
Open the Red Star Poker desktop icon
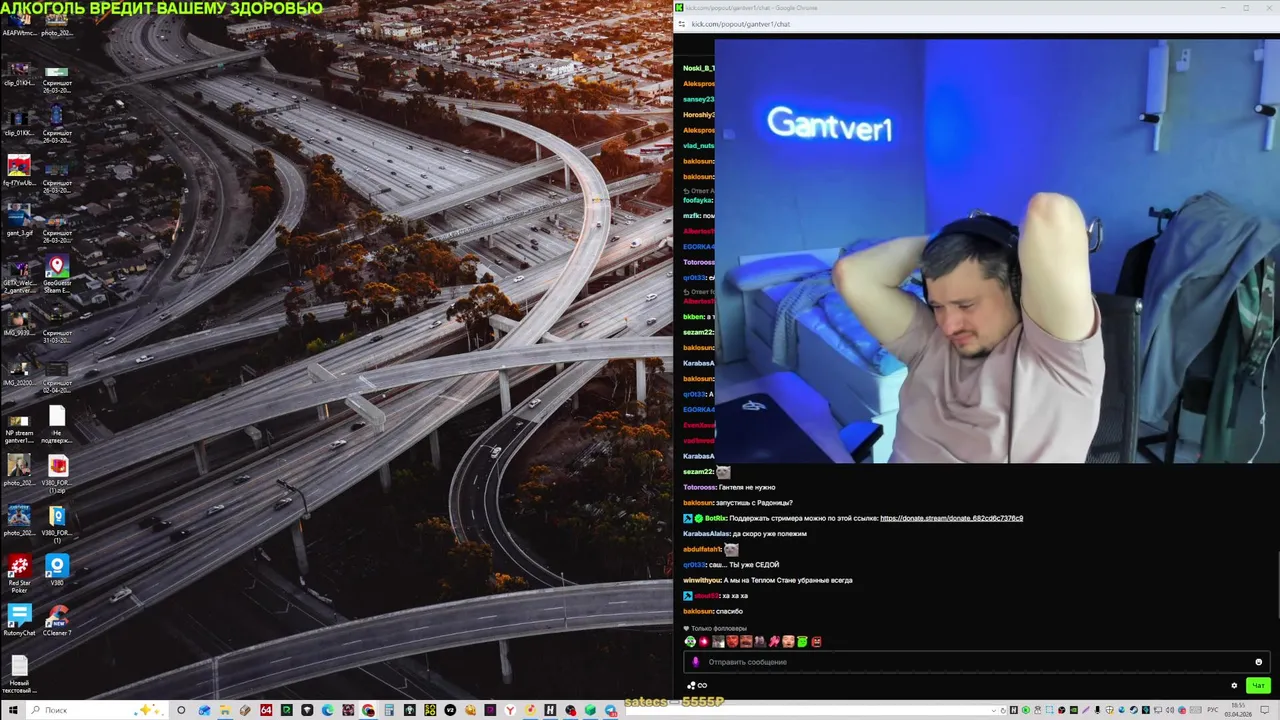19,572
